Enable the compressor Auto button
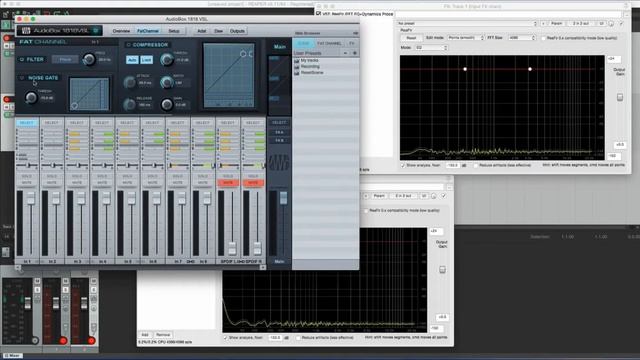Viewport: 640px width, 360px height. (132, 60)
